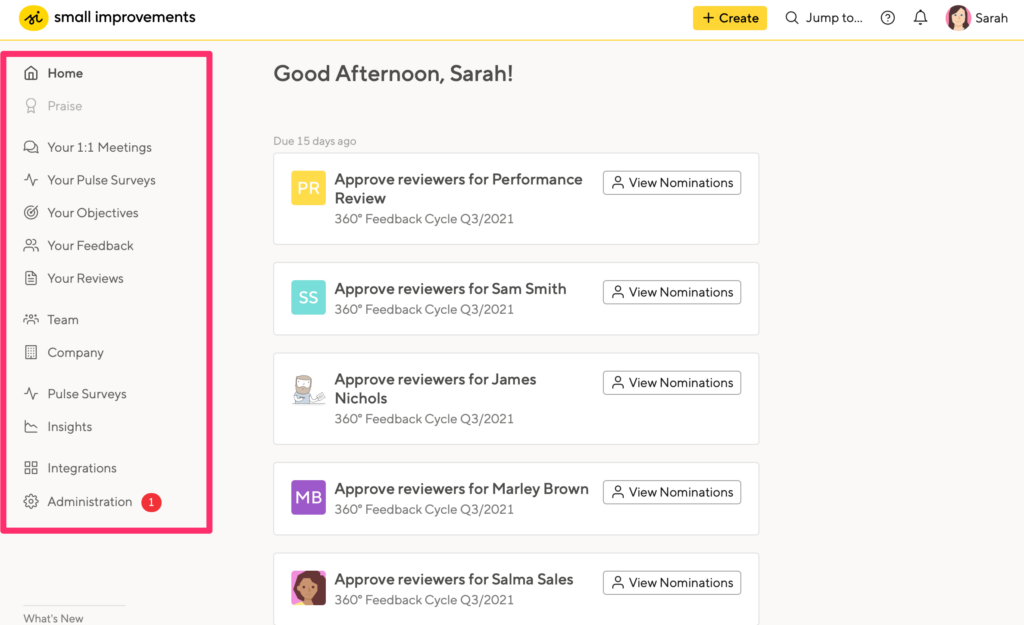Click the yellow Create button
Image resolution: width=1024 pixels, height=625 pixels.
click(729, 18)
